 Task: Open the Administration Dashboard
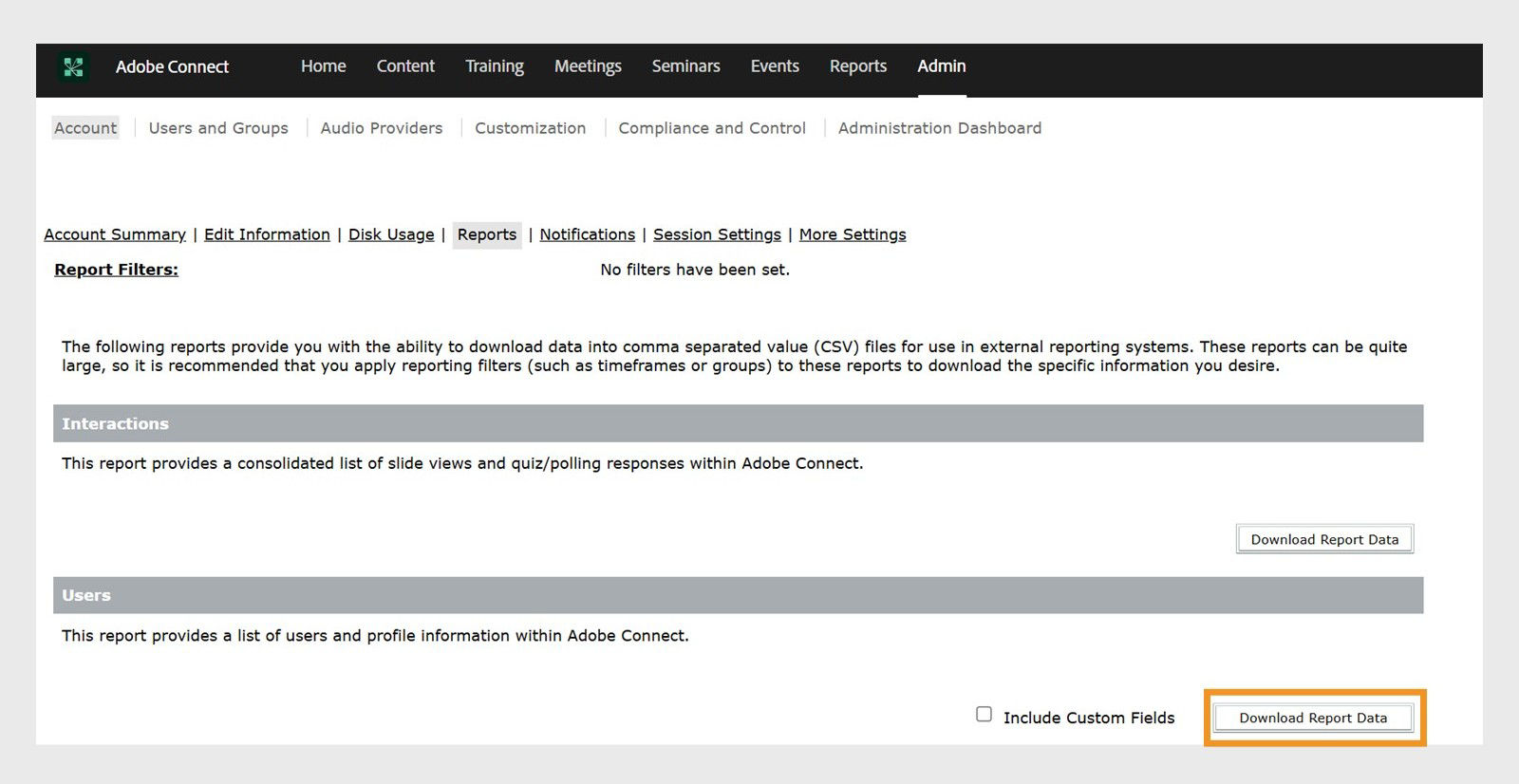point(940,128)
